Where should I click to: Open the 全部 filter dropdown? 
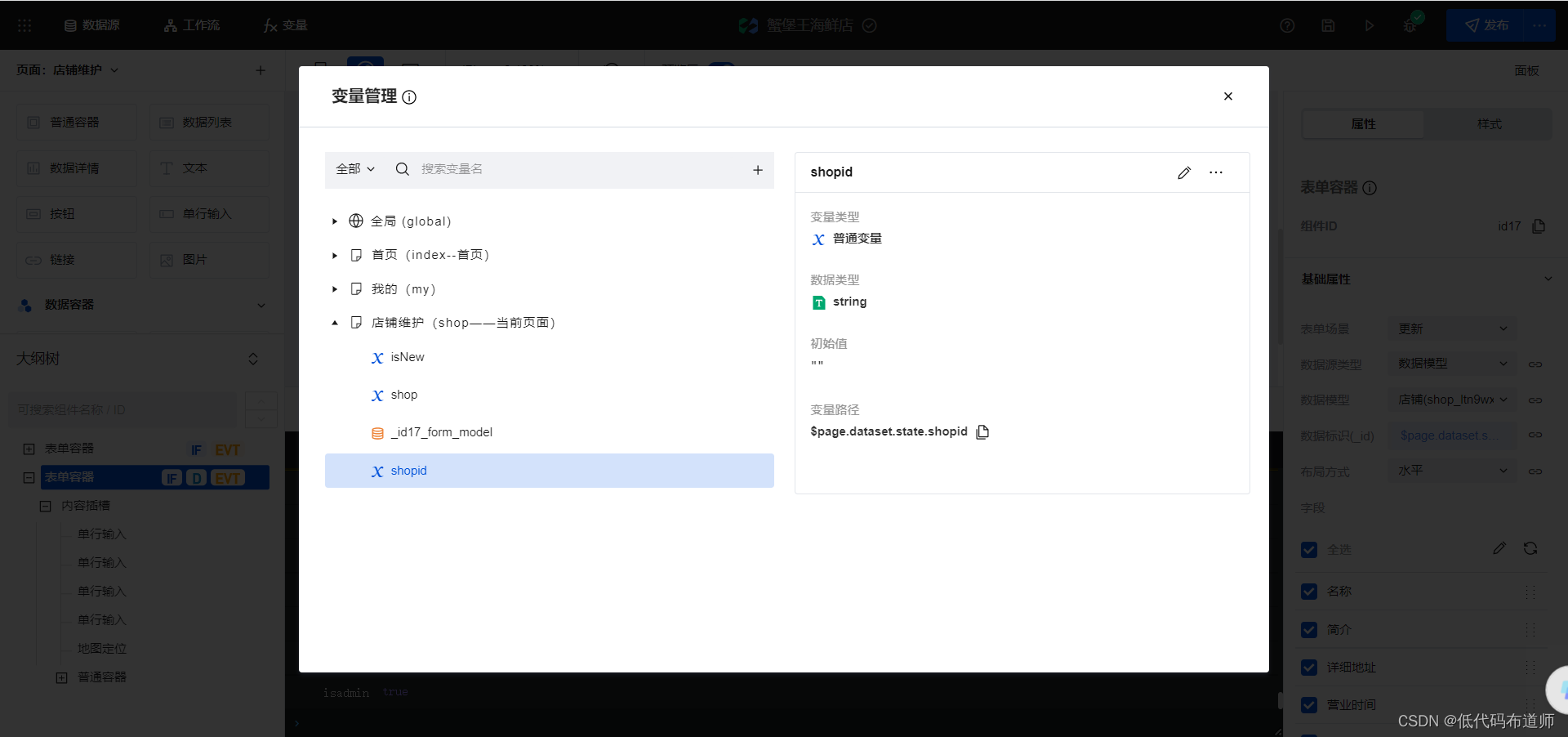(355, 169)
